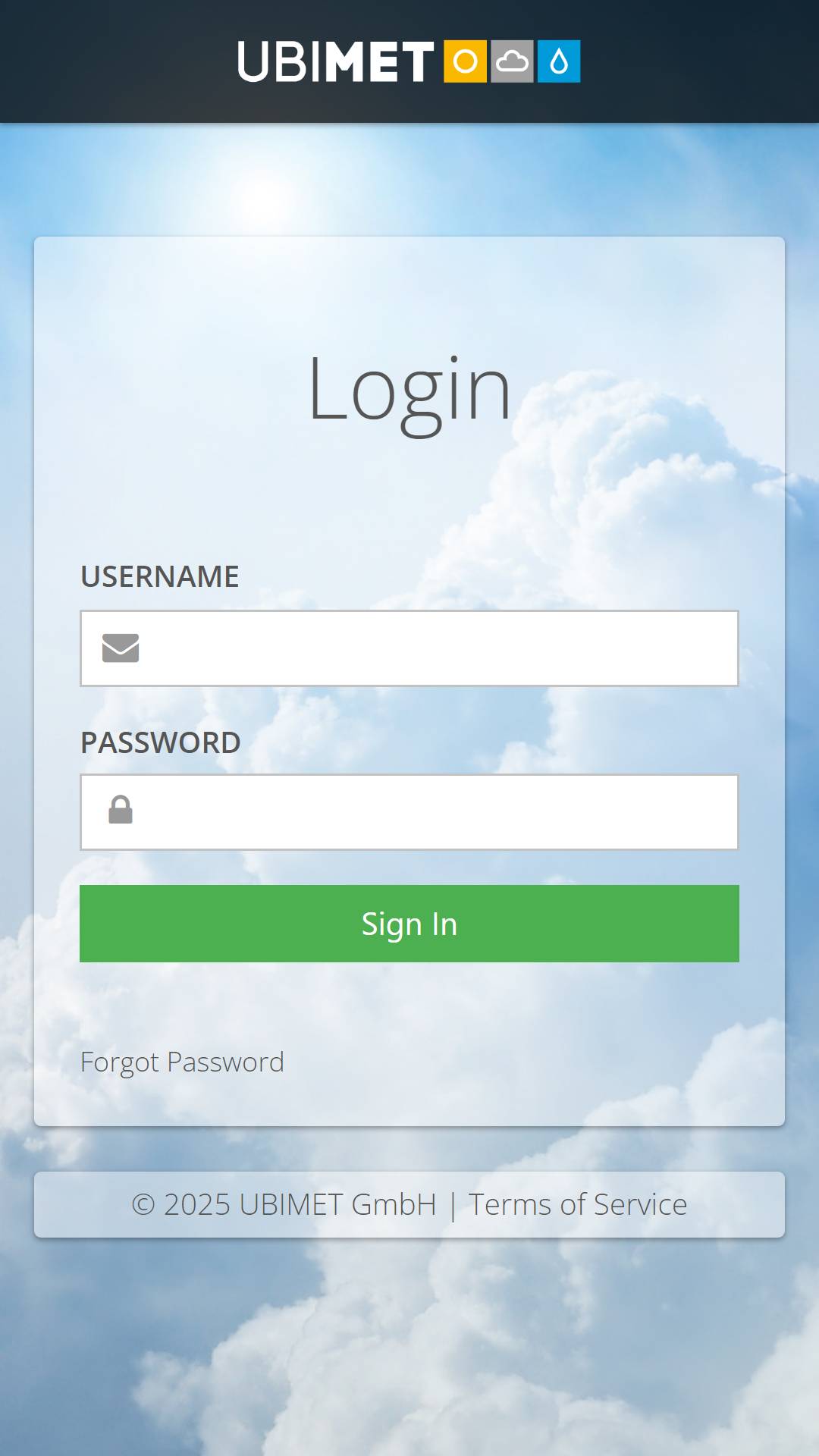Click the blue water drop icon
Image resolution: width=819 pixels, height=1456 pixels.
coord(559,61)
